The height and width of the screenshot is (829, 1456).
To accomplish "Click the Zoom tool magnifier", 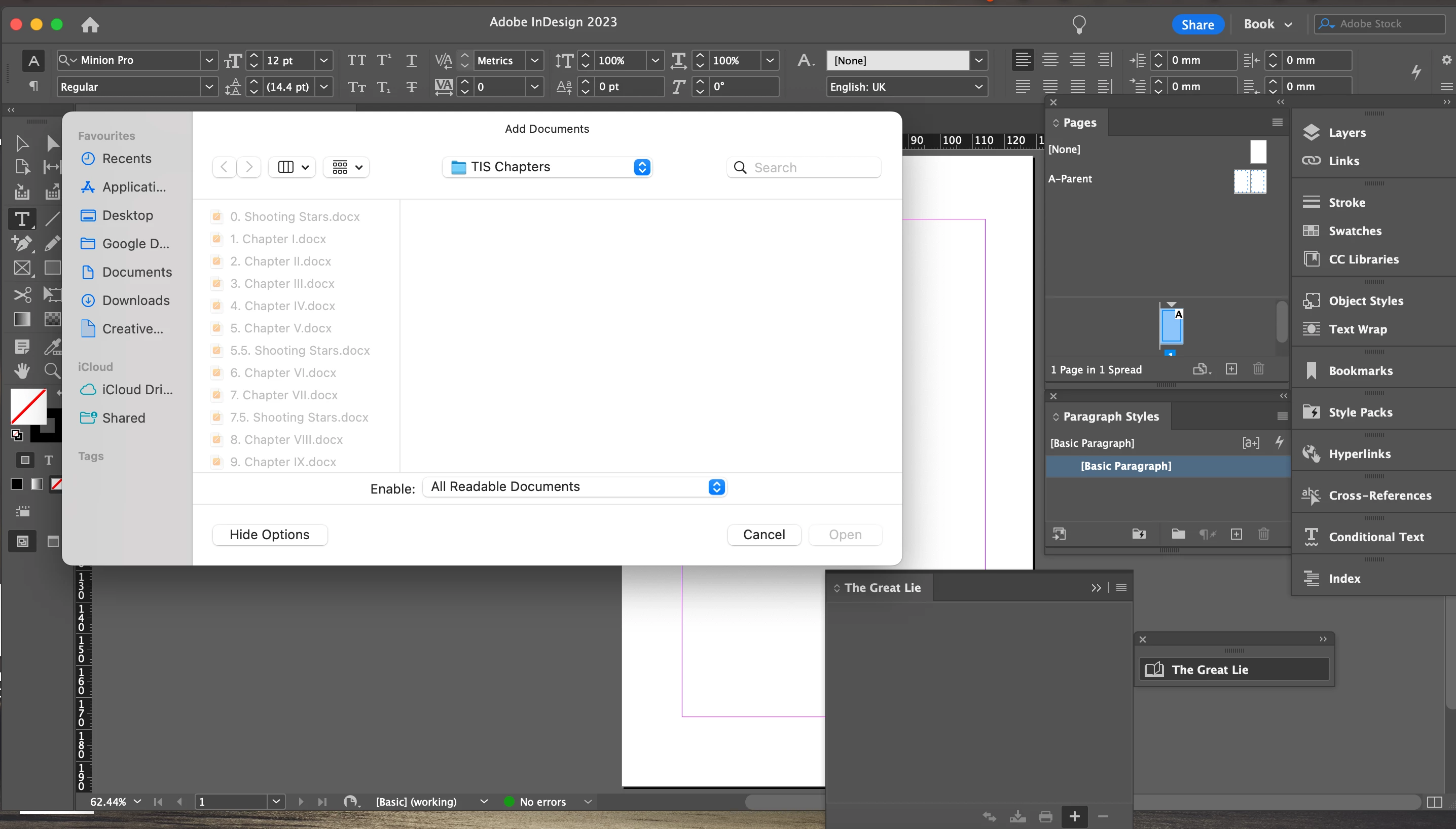I will [52, 370].
